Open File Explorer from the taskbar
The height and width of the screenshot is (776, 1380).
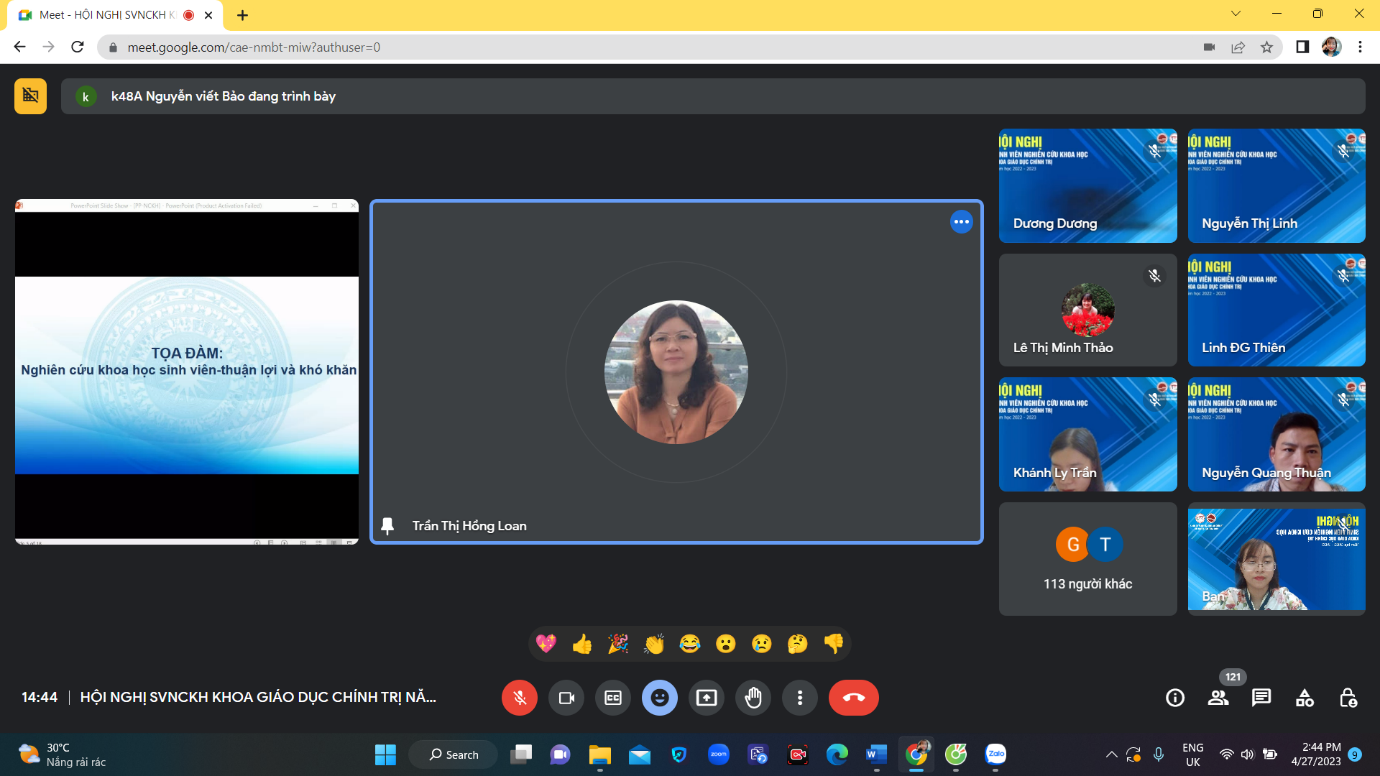(x=600, y=754)
